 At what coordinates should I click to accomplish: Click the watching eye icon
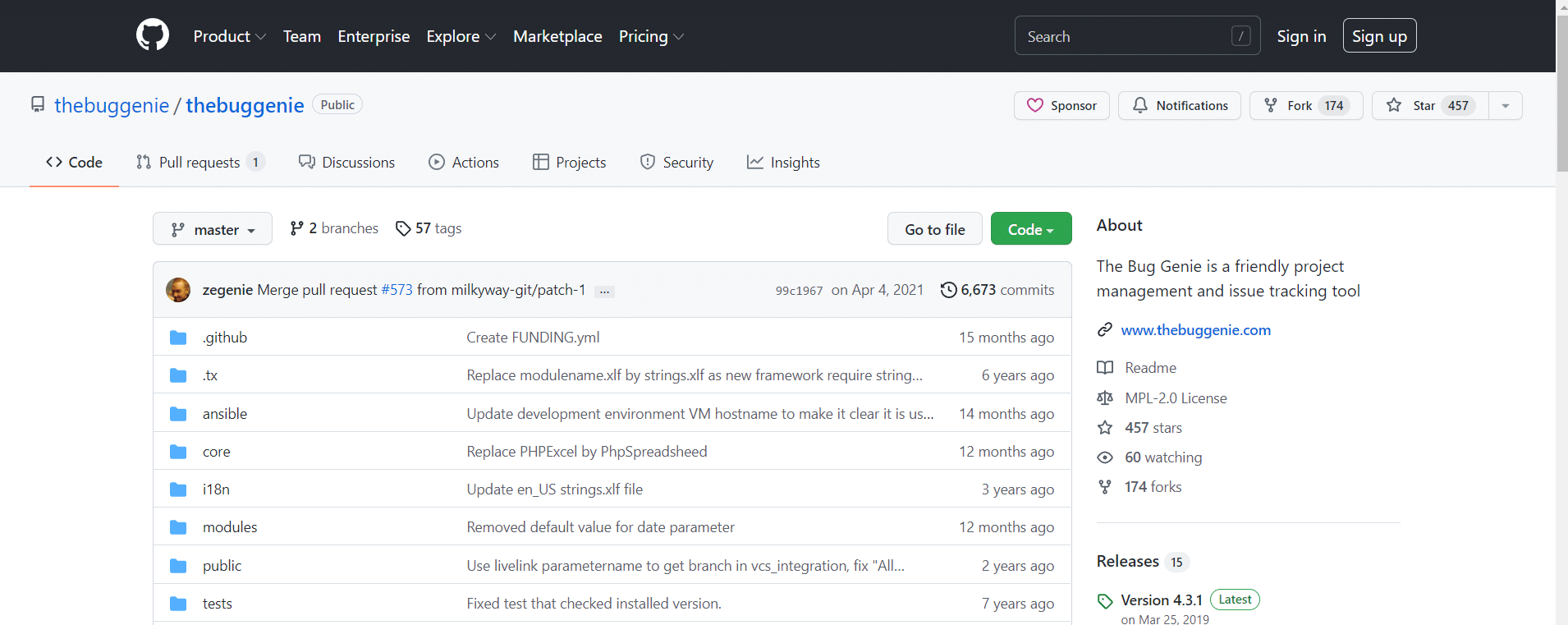coord(1105,457)
